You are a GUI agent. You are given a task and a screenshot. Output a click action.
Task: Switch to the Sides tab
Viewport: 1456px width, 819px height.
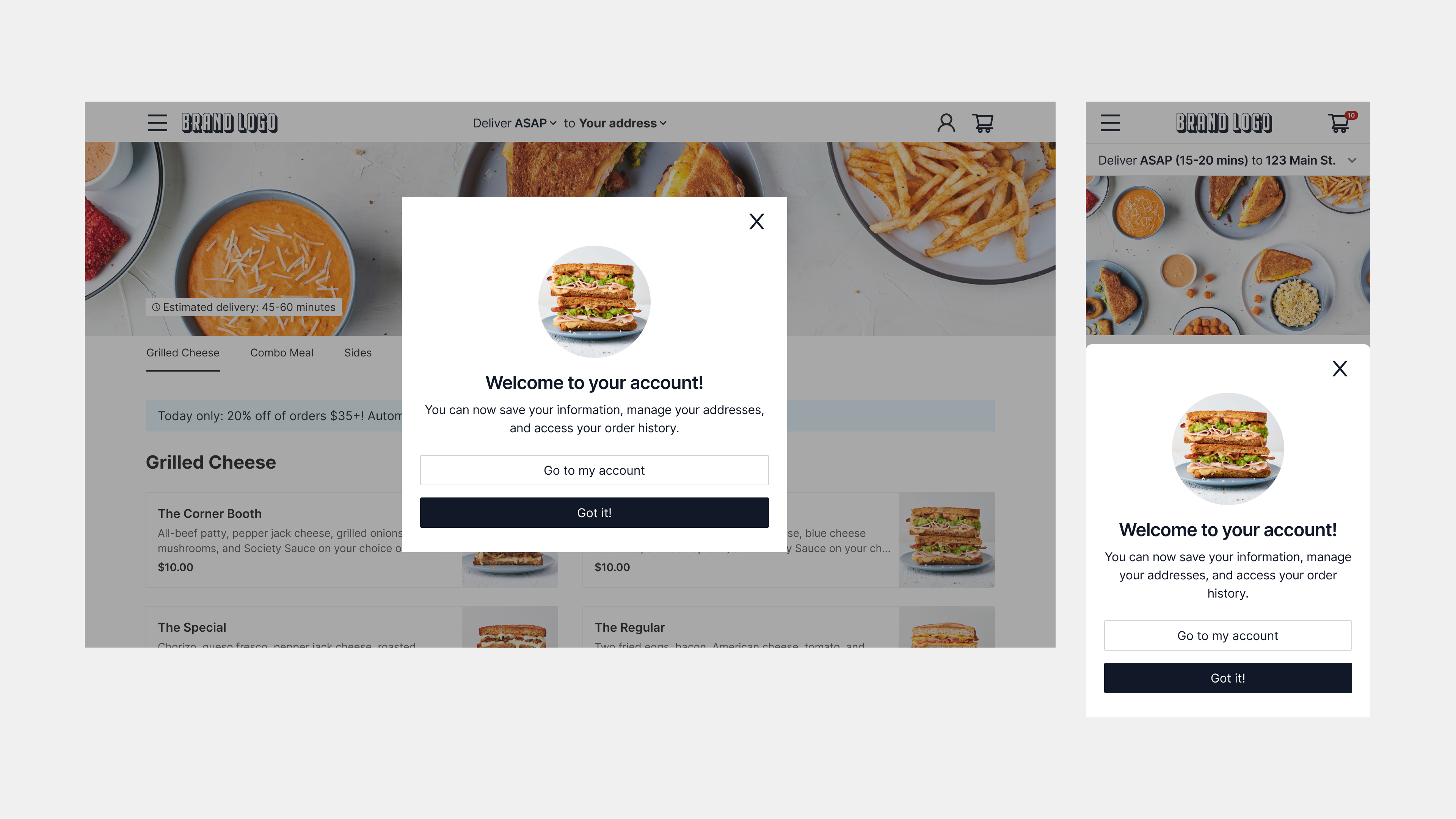(x=358, y=353)
